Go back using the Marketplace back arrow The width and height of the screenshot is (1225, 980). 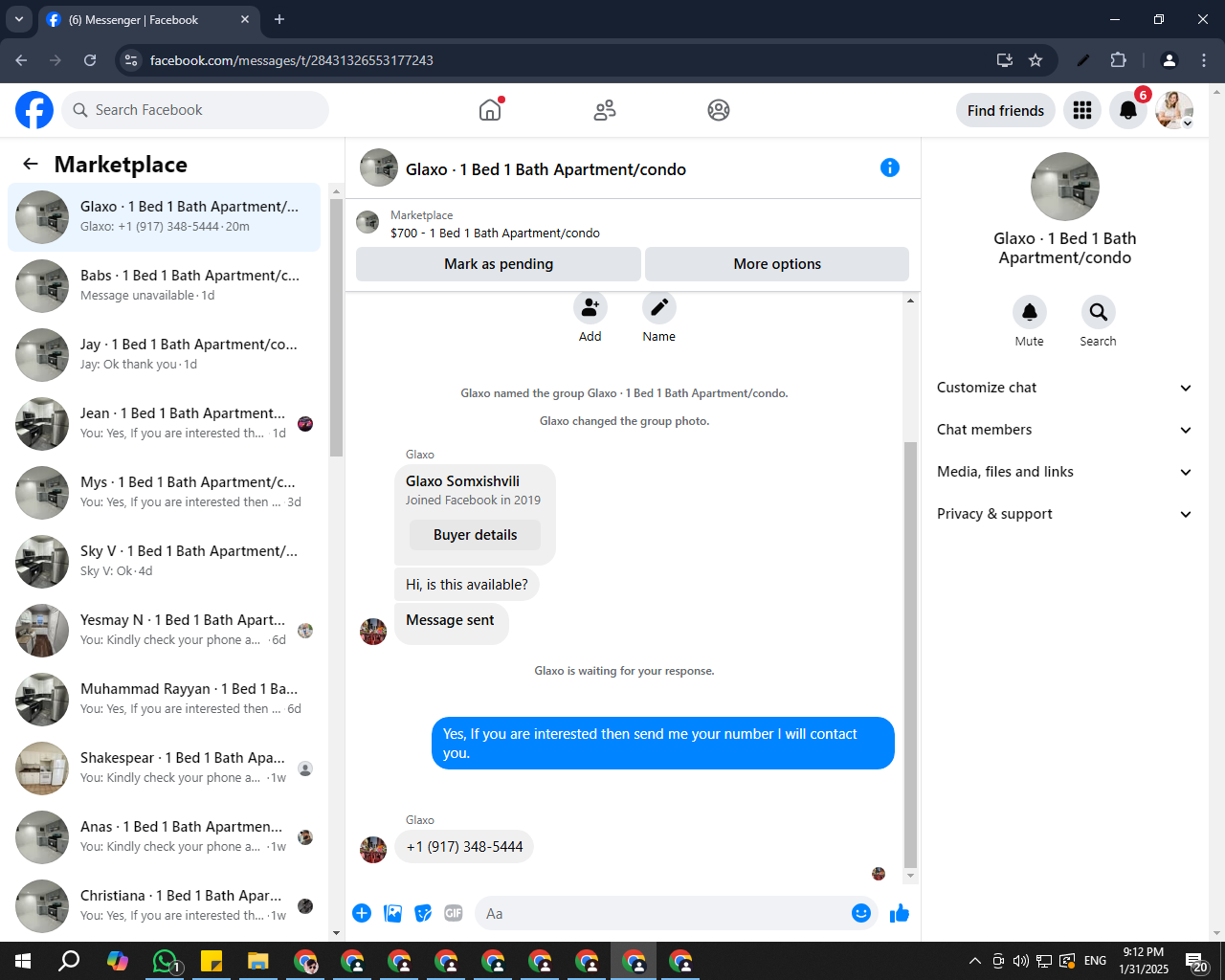[x=31, y=164]
